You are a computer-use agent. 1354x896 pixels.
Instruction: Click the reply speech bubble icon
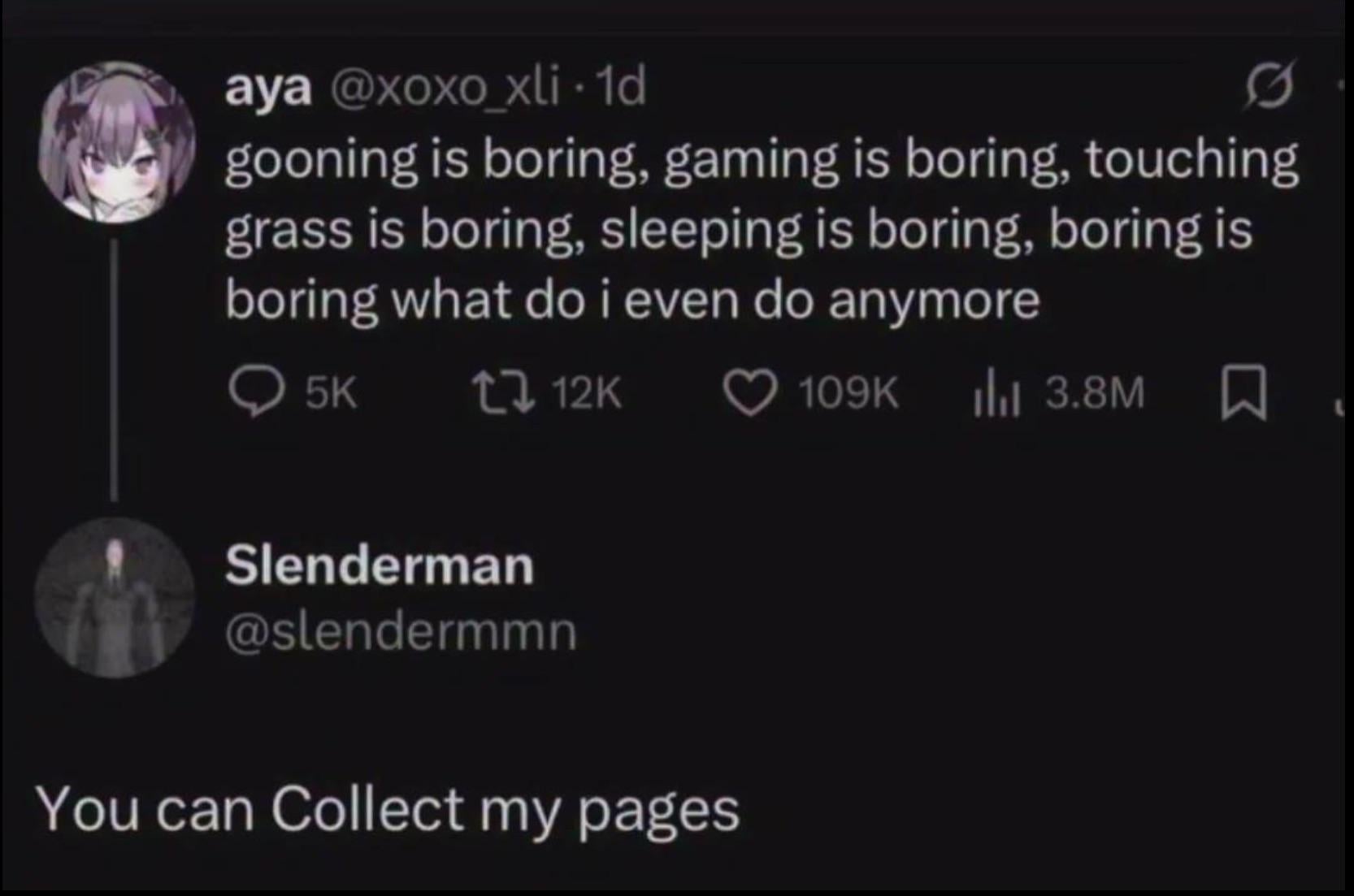pyautogui.click(x=252, y=395)
